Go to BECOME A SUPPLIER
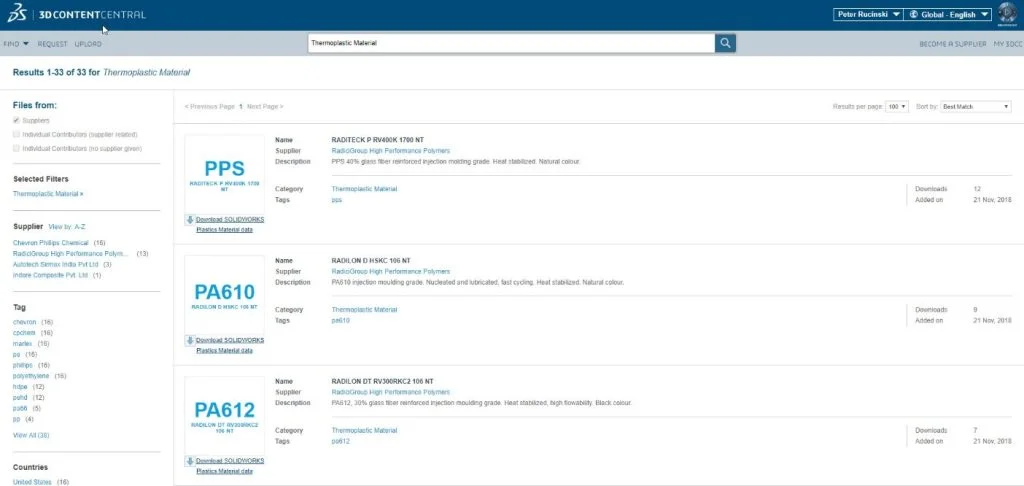 pyautogui.click(x=953, y=44)
